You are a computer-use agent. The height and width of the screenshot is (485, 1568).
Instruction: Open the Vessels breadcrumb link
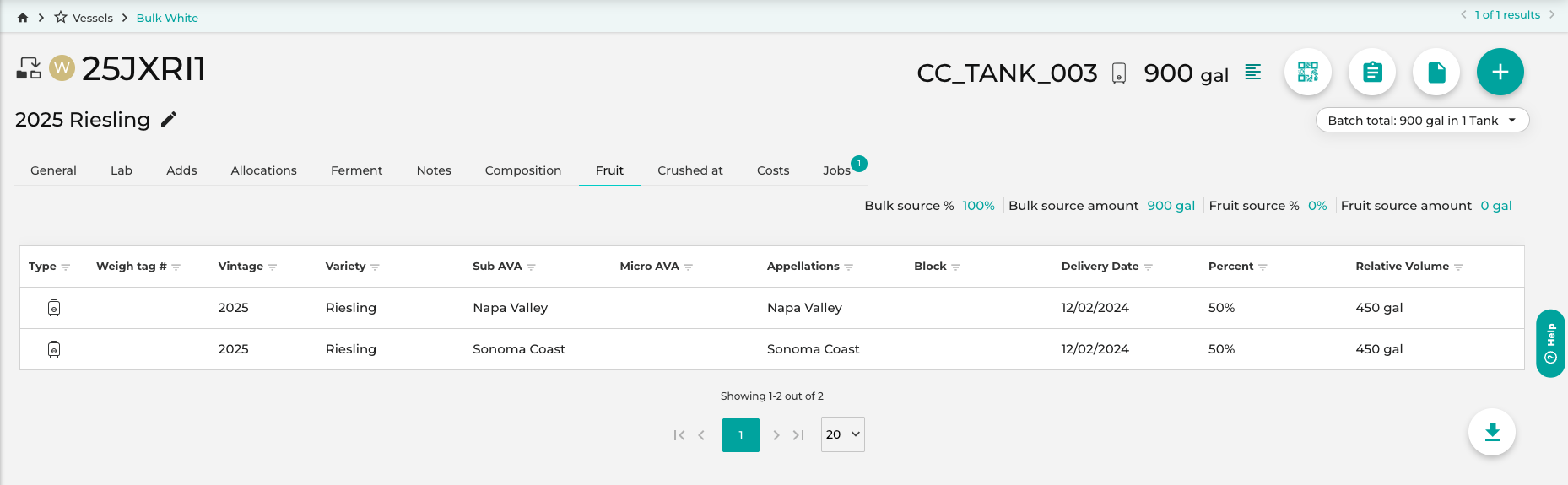point(93,18)
